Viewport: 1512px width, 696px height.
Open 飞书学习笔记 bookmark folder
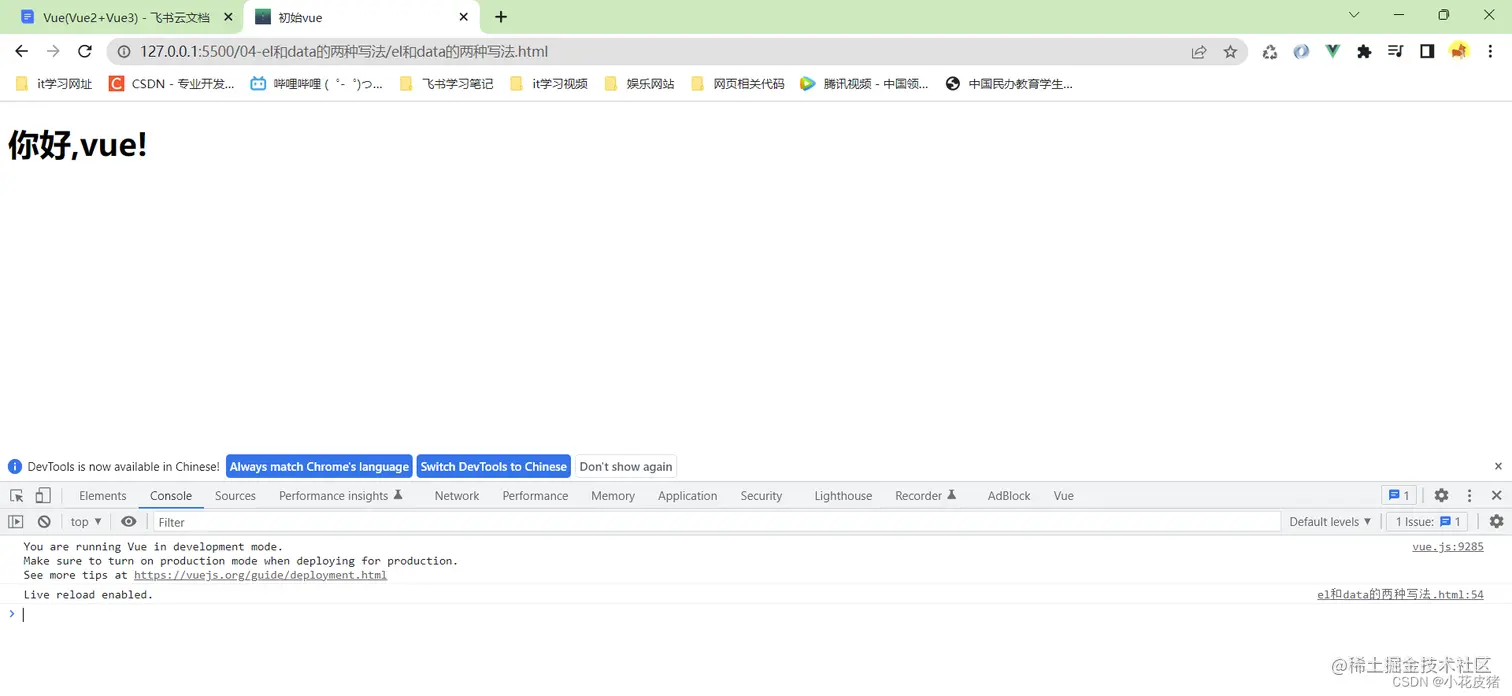click(x=446, y=84)
